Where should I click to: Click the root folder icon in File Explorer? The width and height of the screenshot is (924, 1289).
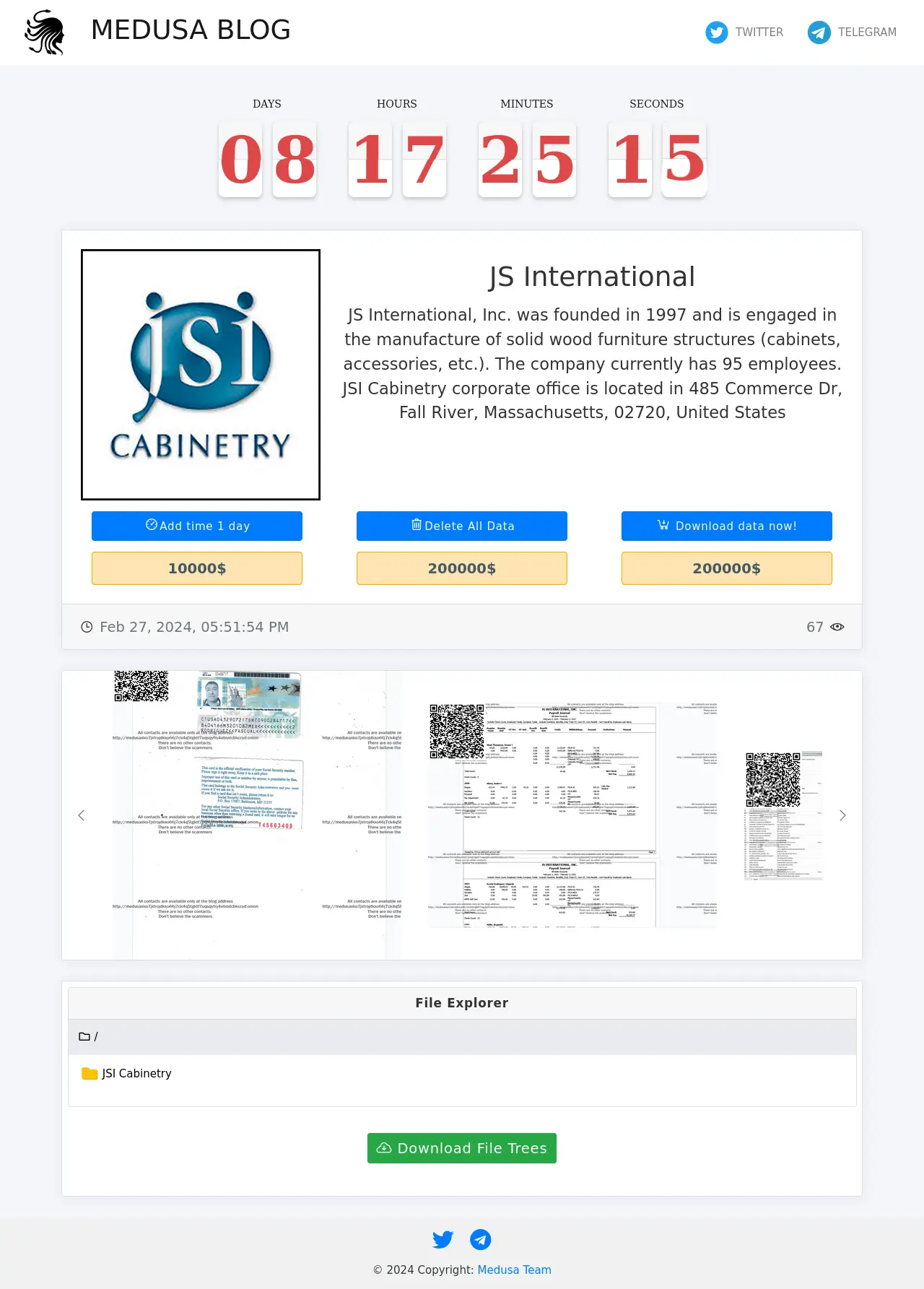click(84, 1037)
